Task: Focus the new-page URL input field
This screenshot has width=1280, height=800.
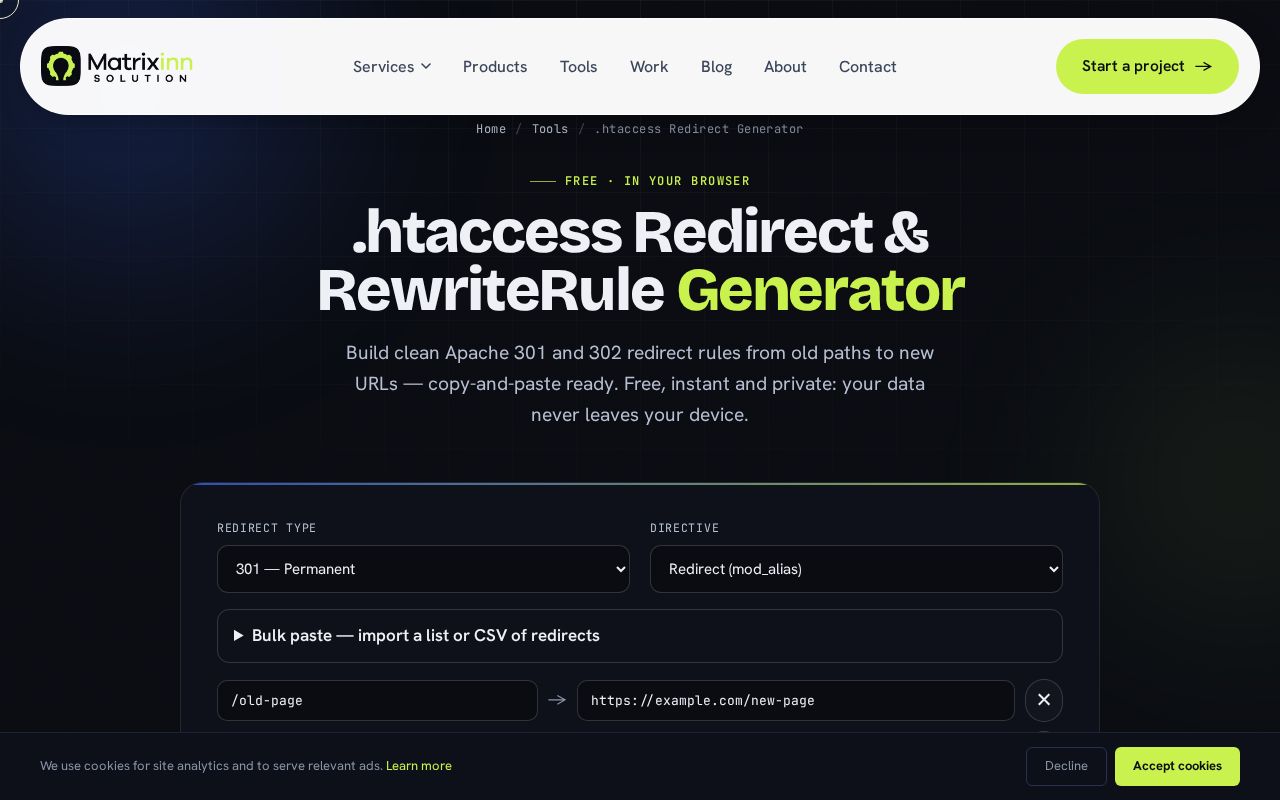Action: pyautogui.click(x=796, y=700)
